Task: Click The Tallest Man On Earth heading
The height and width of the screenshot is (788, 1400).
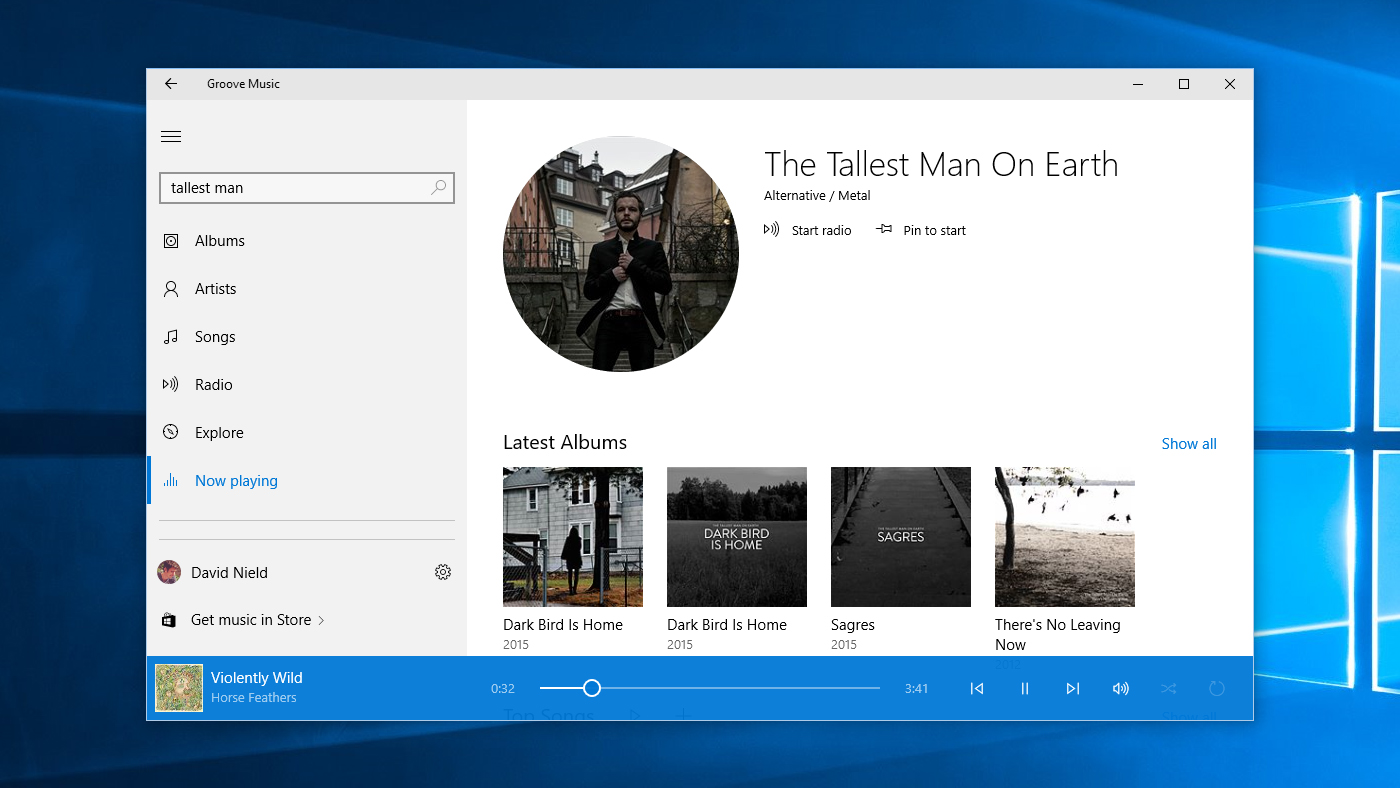Action: pyautogui.click(x=941, y=165)
